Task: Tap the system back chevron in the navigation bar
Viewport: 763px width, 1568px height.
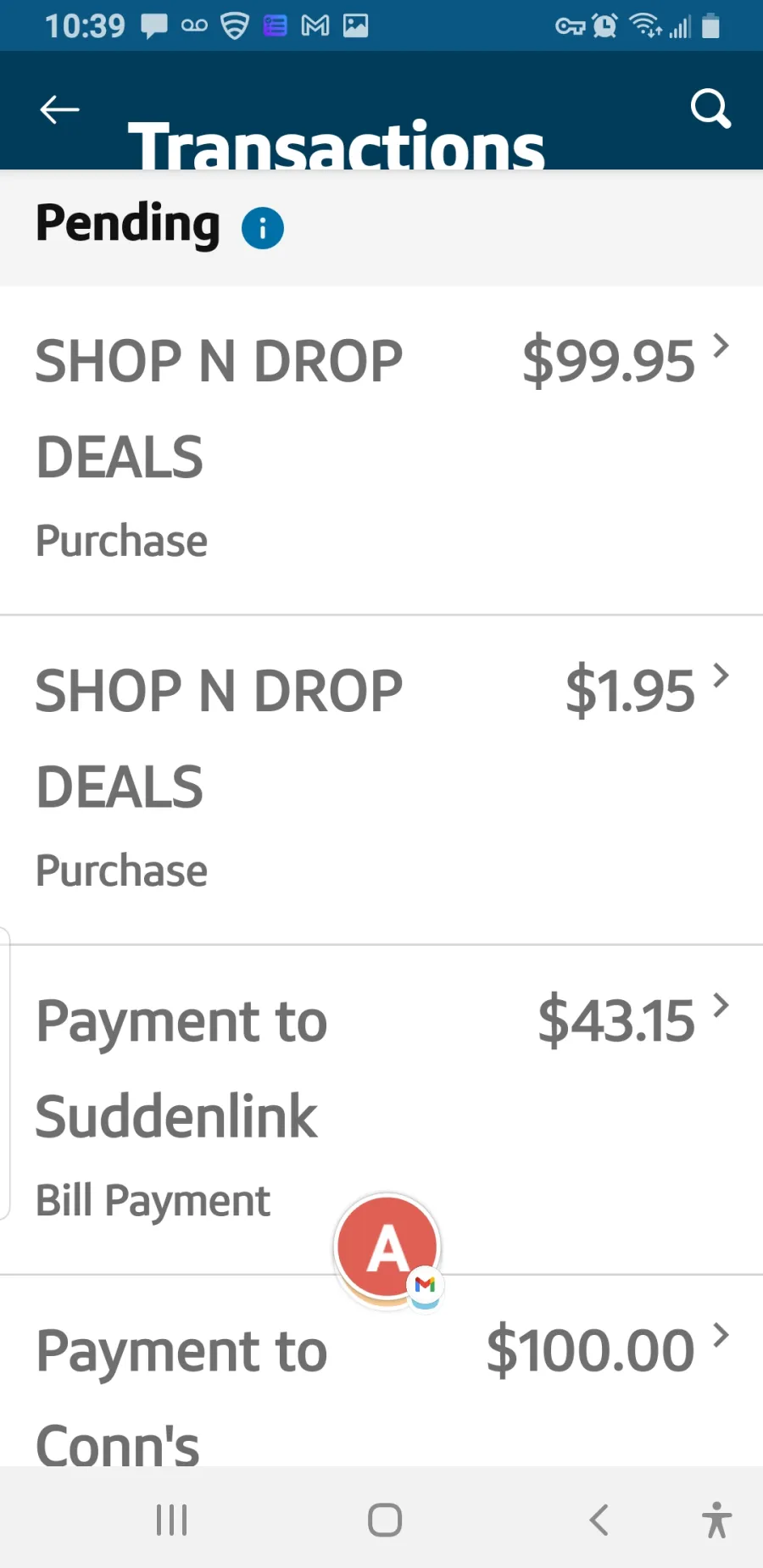Action: tap(599, 1520)
